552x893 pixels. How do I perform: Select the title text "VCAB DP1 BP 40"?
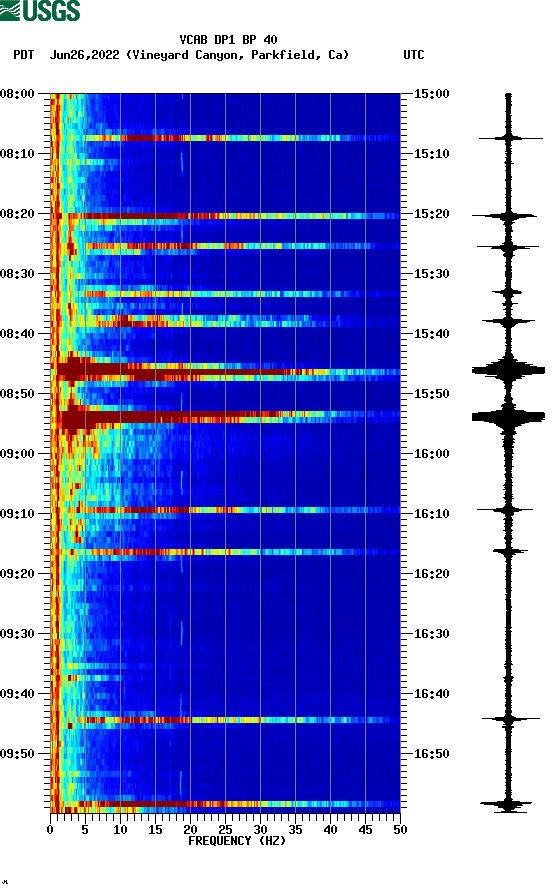pos(228,40)
